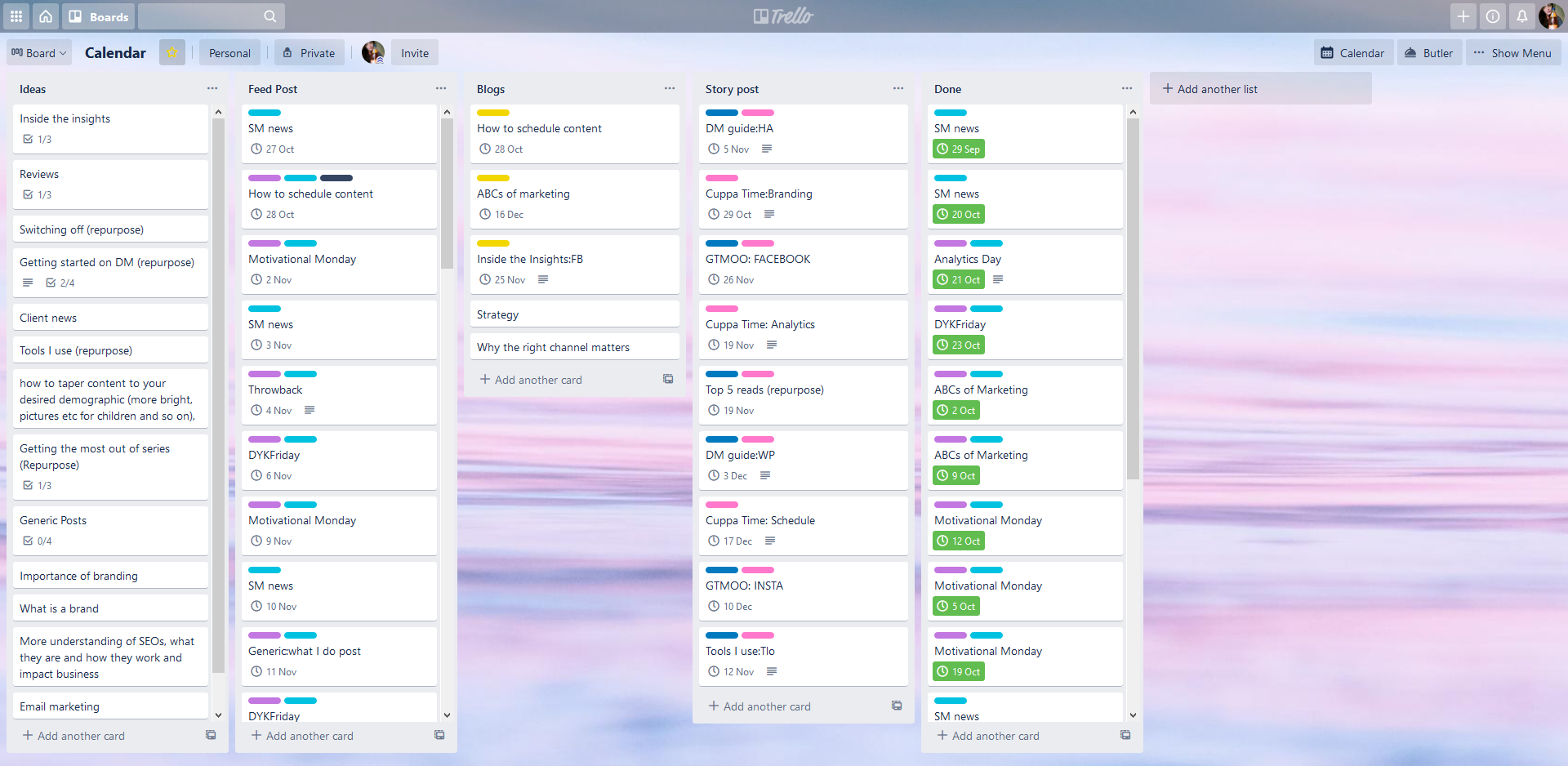Go to Trello home icon
The width and height of the screenshot is (1568, 766).
46,16
